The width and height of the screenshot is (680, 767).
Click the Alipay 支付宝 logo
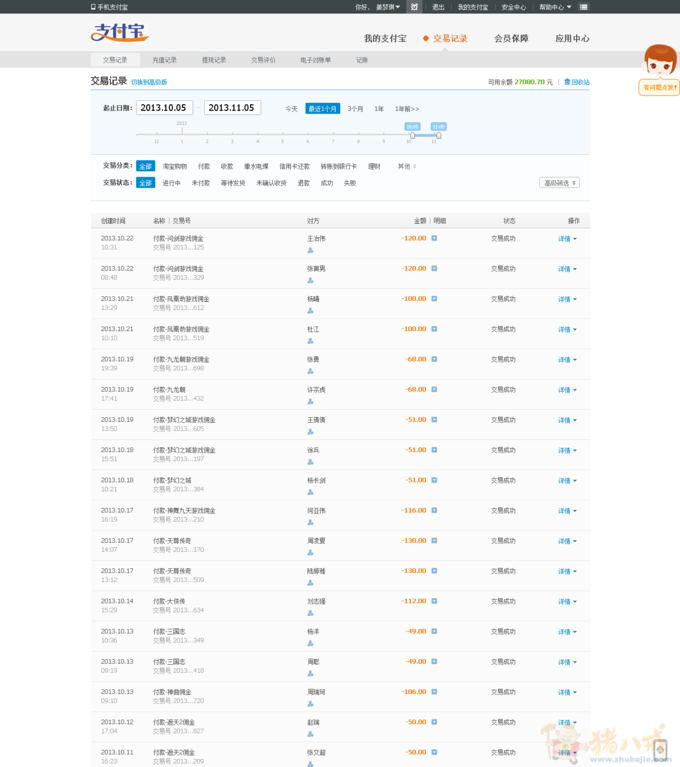(x=119, y=32)
